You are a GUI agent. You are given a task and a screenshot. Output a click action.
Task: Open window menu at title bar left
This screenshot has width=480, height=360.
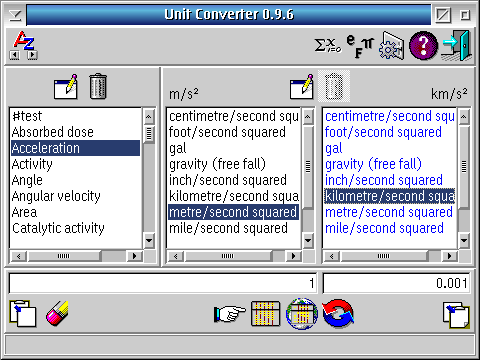click(x=15, y=15)
